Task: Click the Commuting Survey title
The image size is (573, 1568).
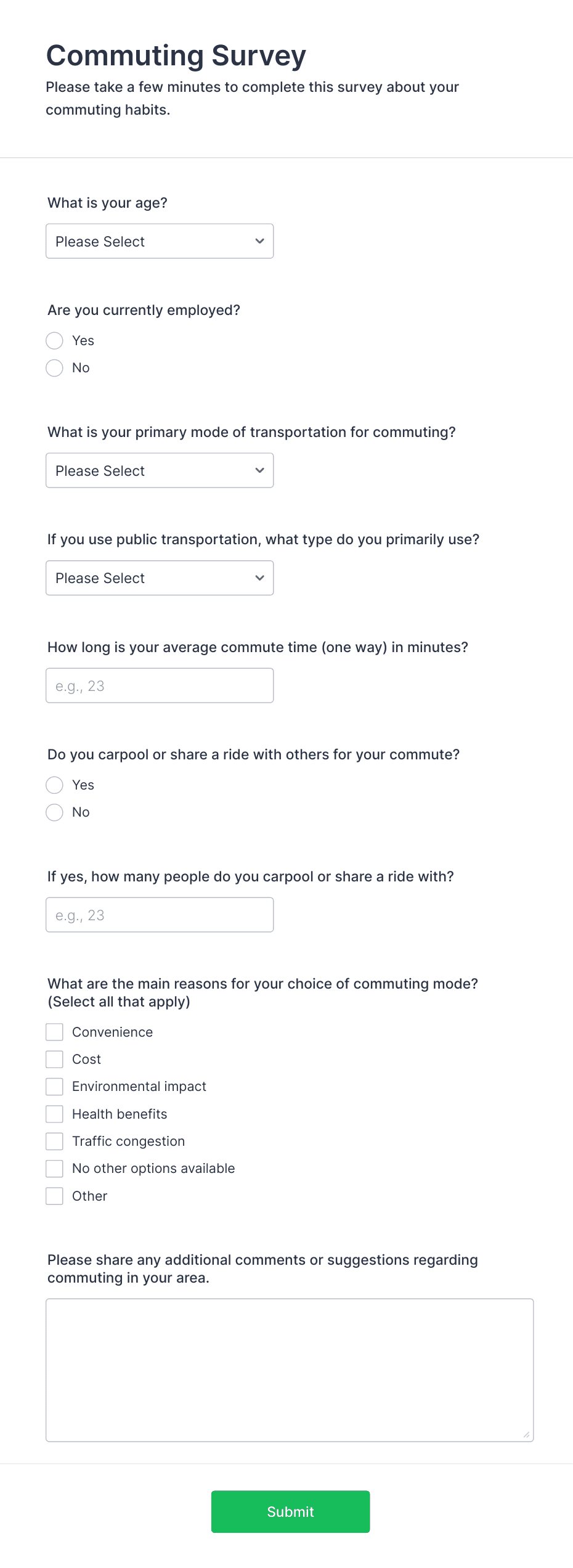Action: pyautogui.click(x=176, y=55)
